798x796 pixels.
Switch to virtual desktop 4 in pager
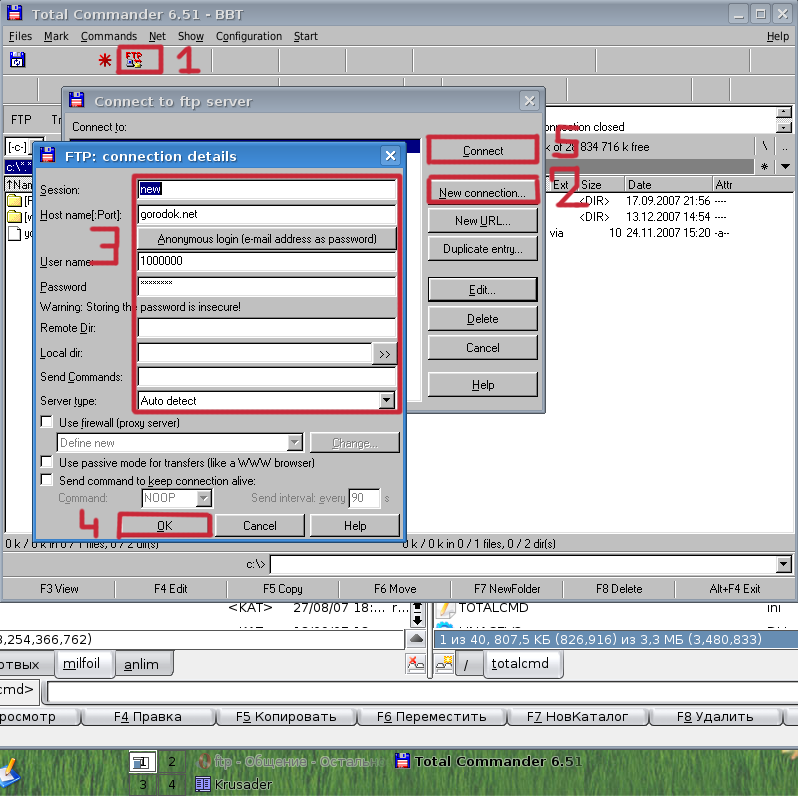click(172, 784)
